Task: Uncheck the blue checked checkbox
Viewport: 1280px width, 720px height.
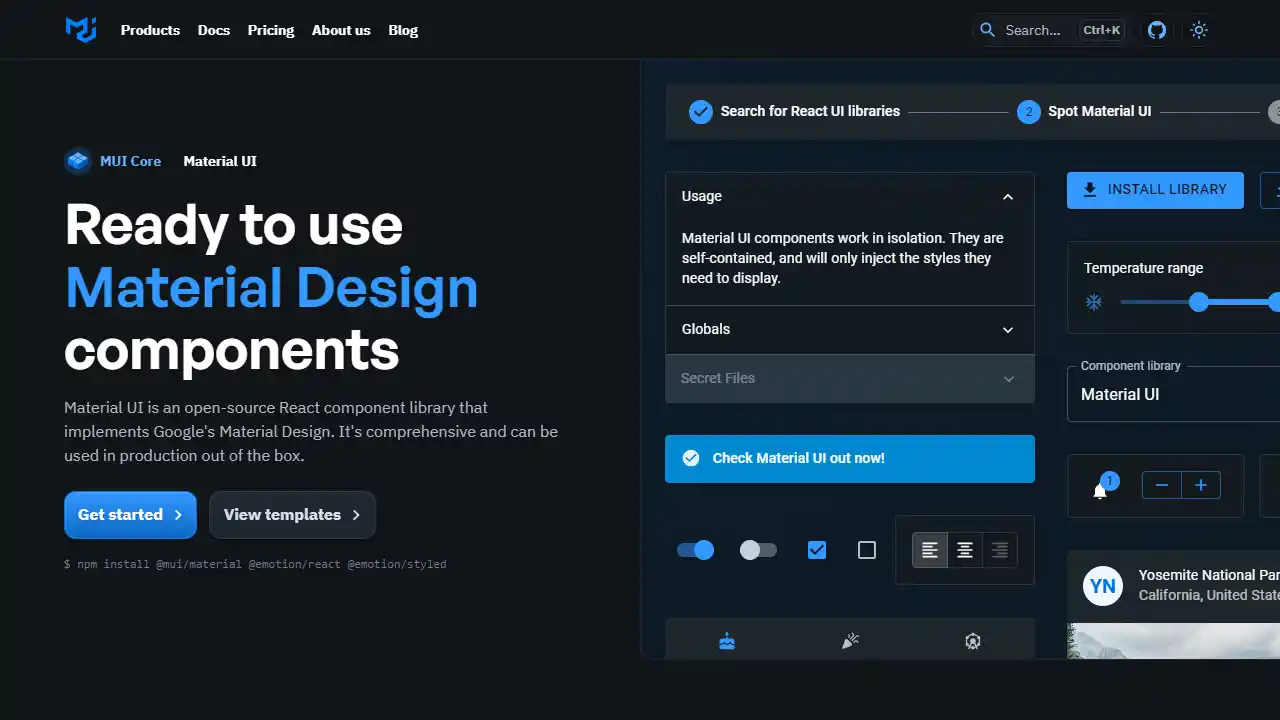Action: (817, 550)
